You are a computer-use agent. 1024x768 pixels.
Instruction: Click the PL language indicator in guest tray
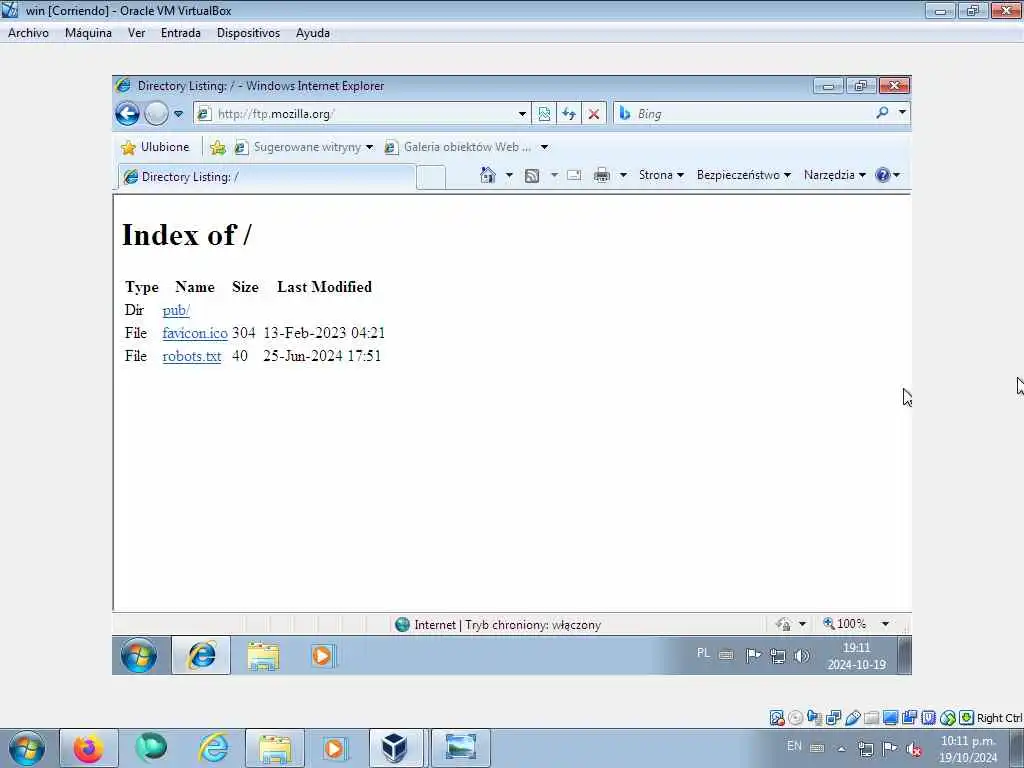click(703, 653)
